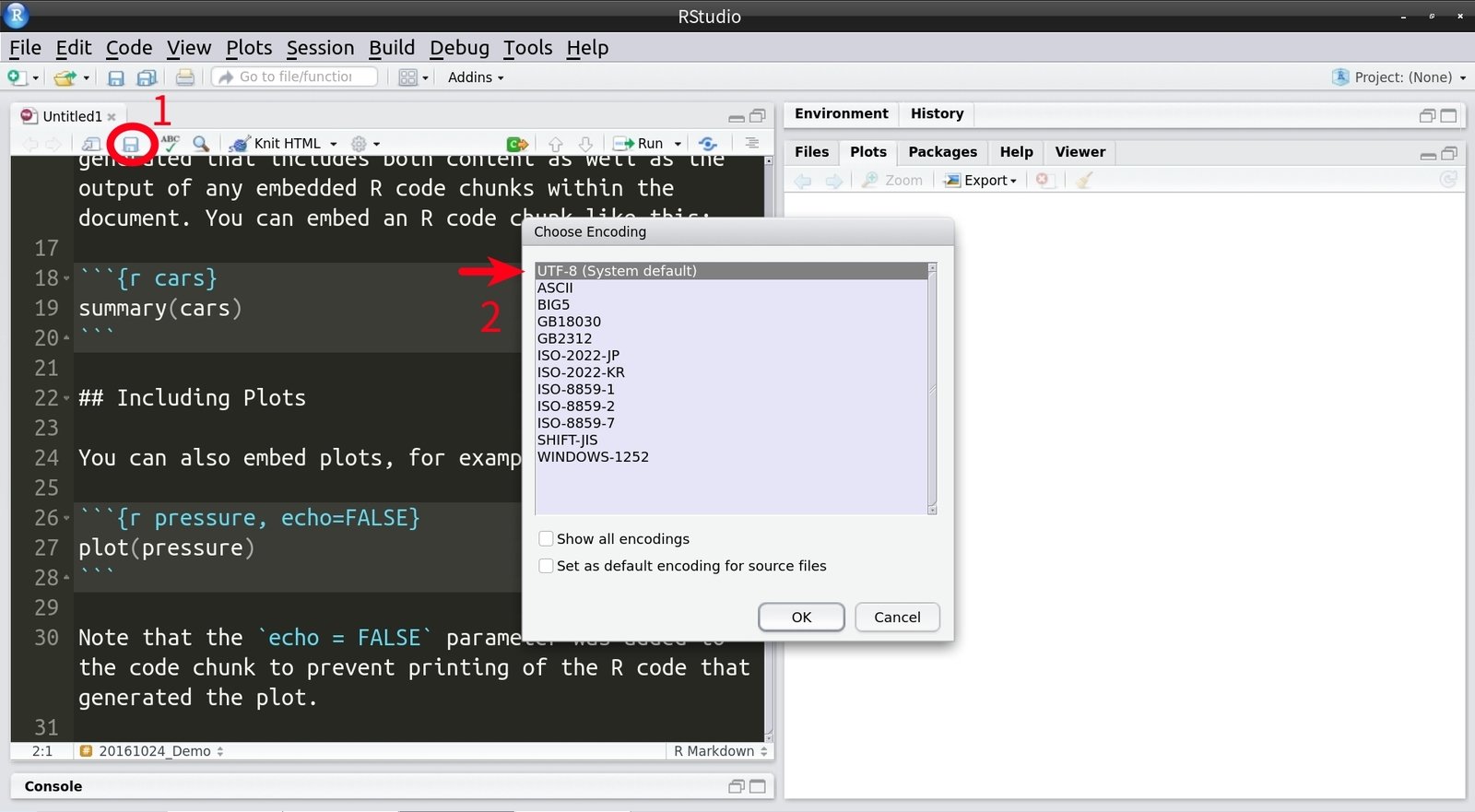Screen dimensions: 1475x812
Task: Select UTF-8 (System default) encoding
Action: point(732,271)
